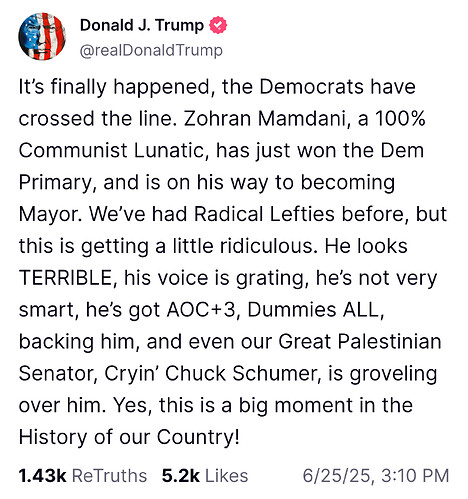The image size is (468, 499).
Task: Click the phrase Dummies ALL
Action: (315, 310)
